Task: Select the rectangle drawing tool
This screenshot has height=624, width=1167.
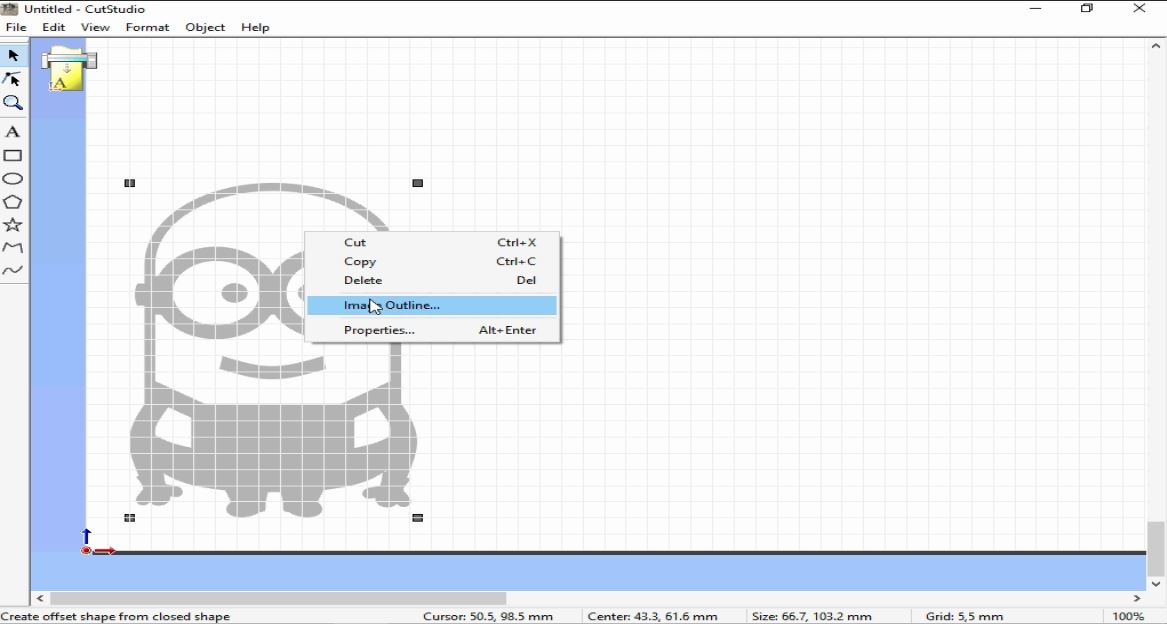Action: pos(13,156)
